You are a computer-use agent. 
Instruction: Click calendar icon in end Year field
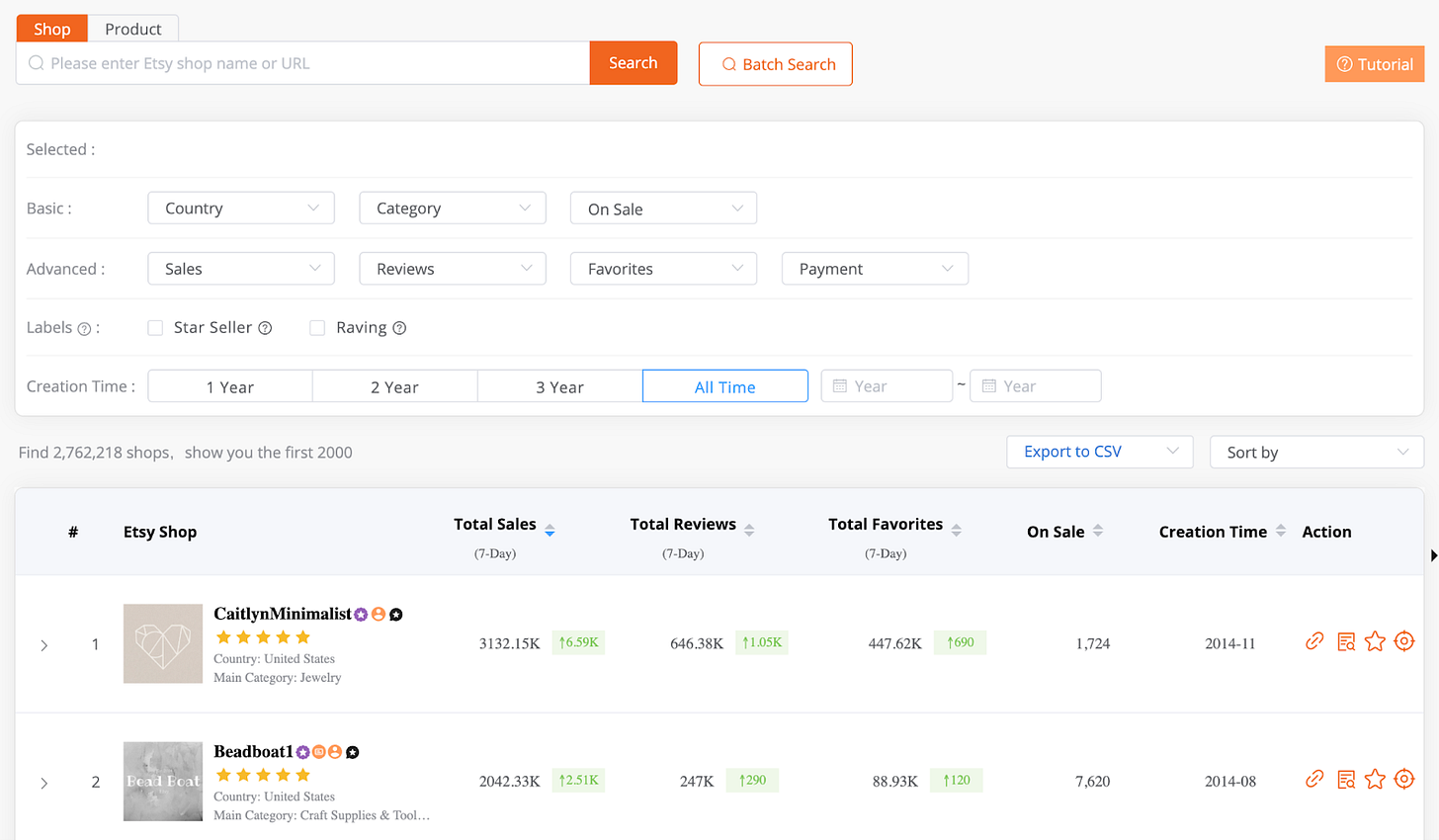tap(988, 386)
